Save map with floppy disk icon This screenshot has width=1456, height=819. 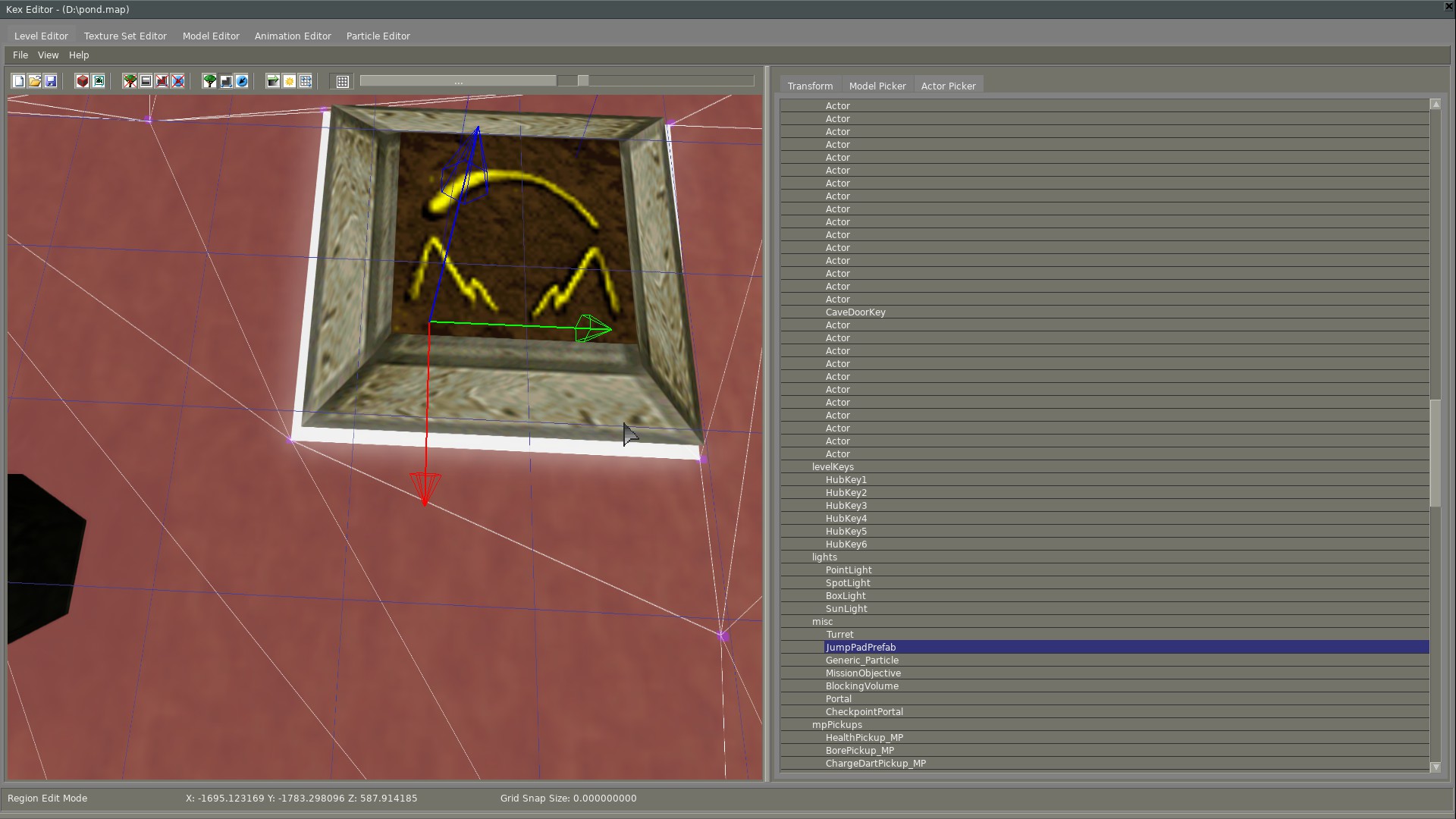51,81
